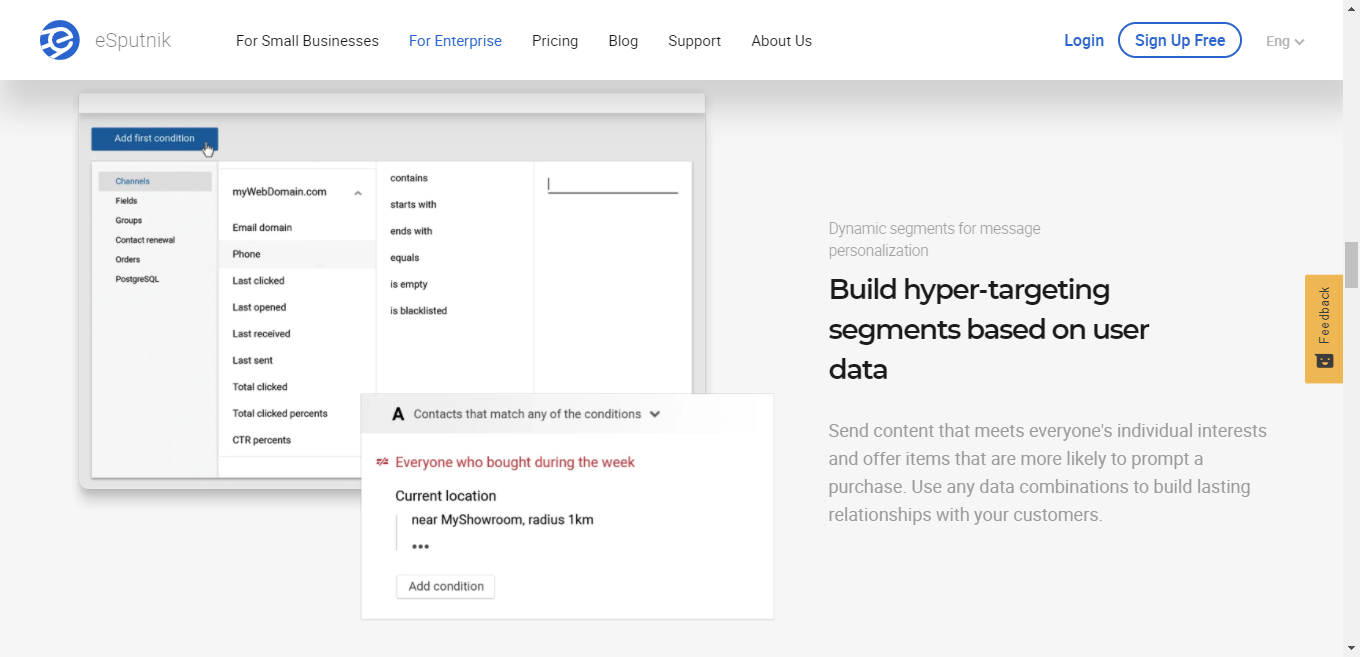This screenshot has height=657, width=1360.
Task: Open the Blog link
Action: [x=623, y=41]
